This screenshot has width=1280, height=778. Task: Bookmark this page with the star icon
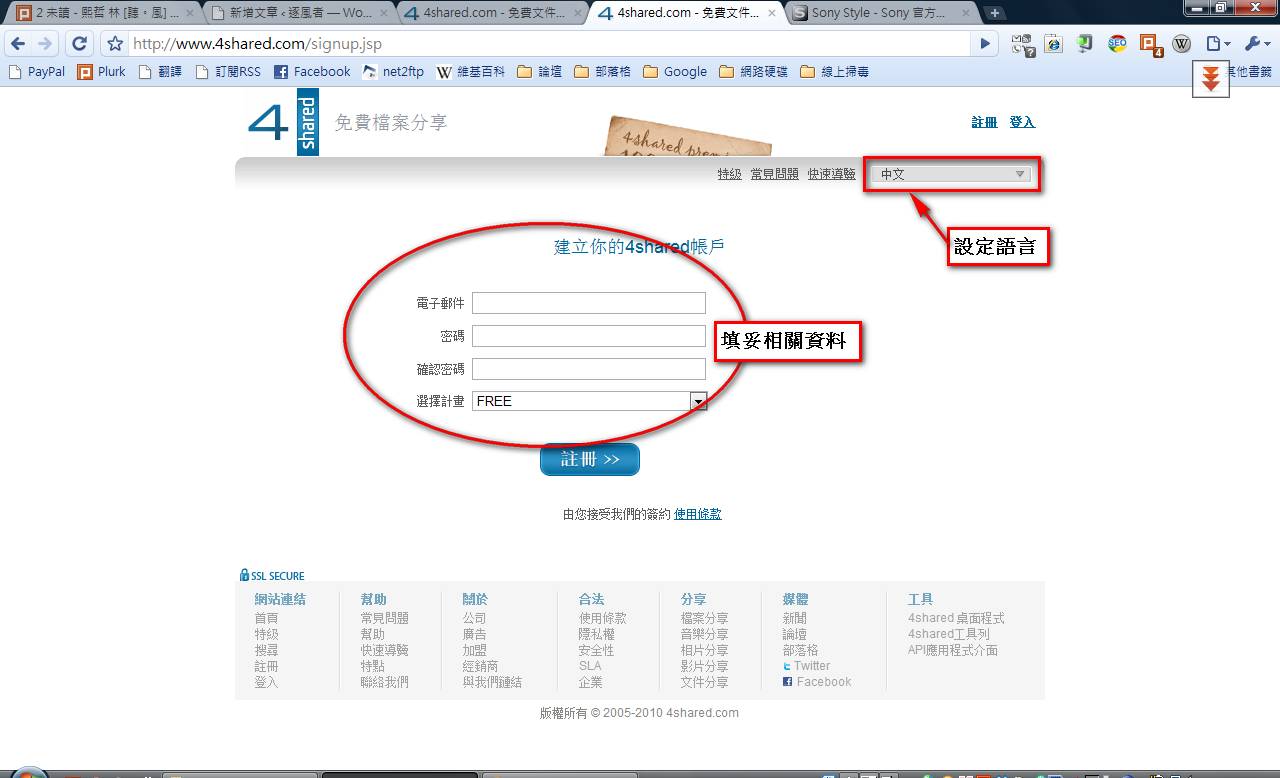[115, 44]
